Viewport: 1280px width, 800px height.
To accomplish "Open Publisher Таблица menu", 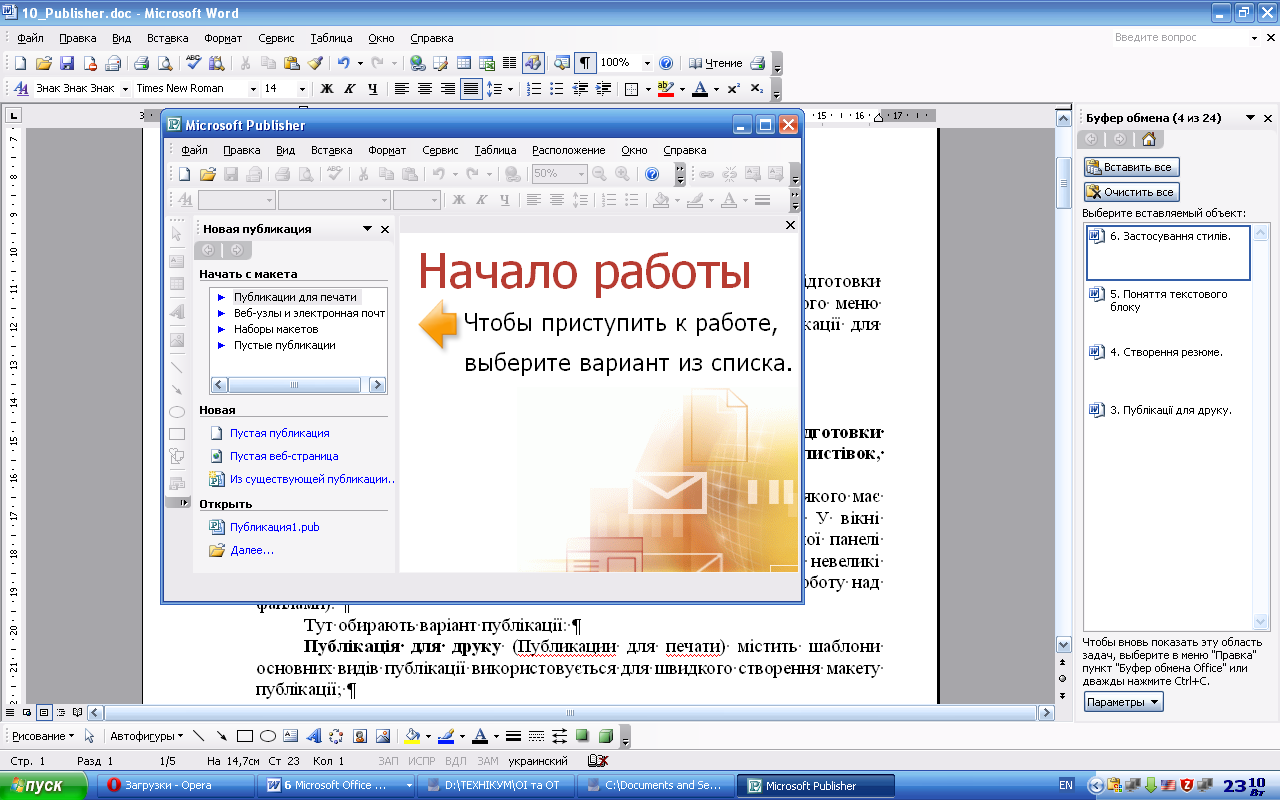I will [x=495, y=150].
